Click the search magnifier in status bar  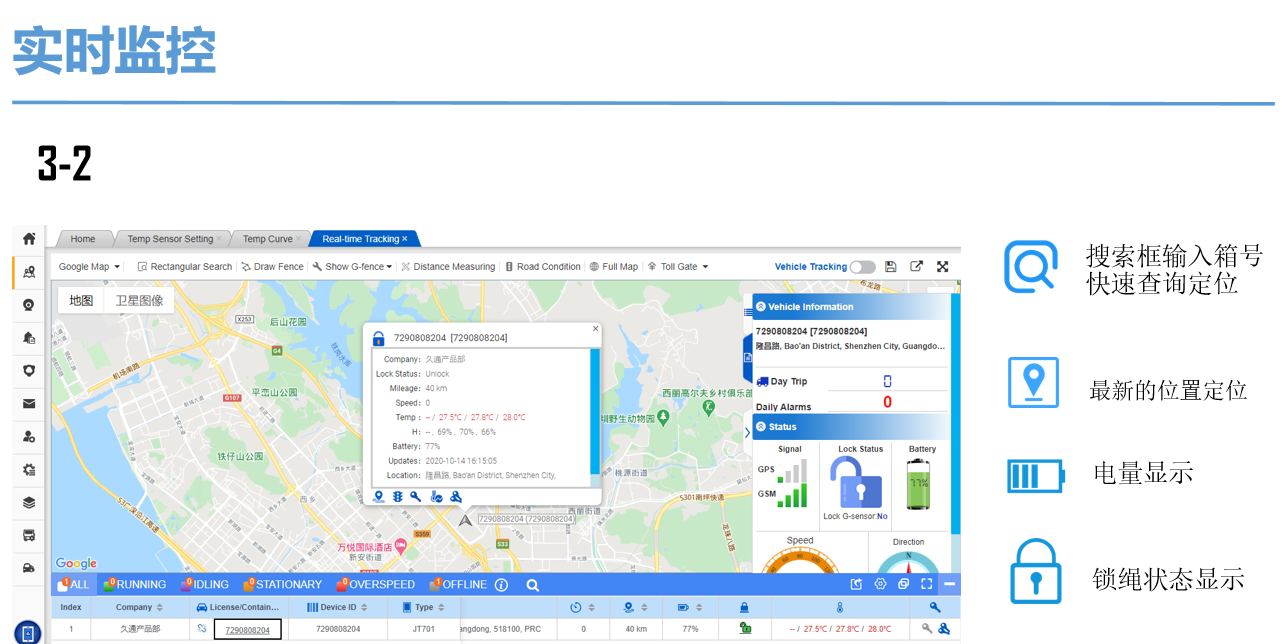(533, 585)
